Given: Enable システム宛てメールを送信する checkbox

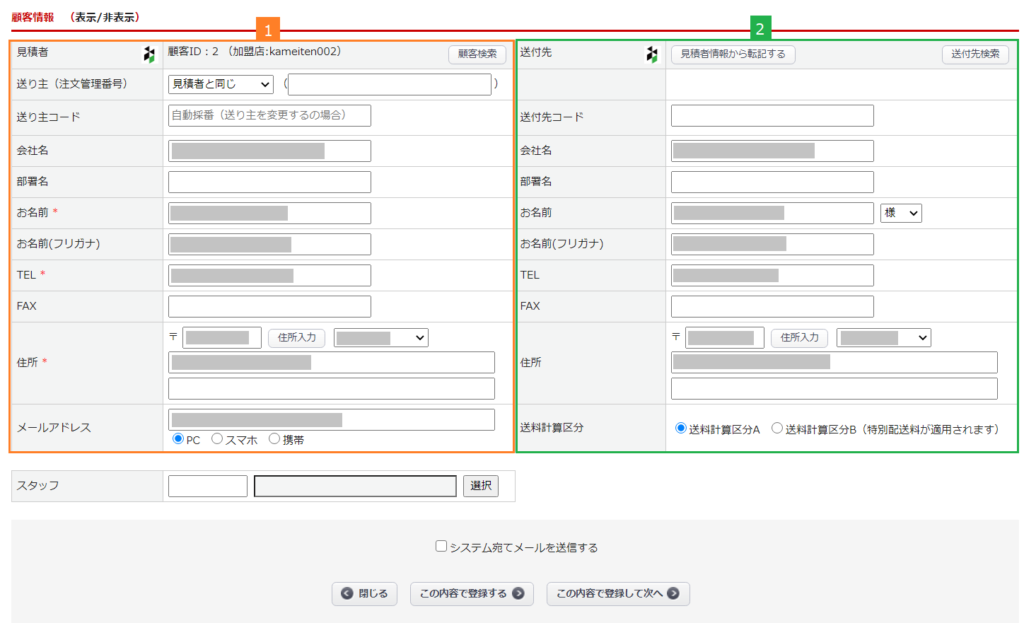Looking at the screenshot, I should (x=441, y=546).
